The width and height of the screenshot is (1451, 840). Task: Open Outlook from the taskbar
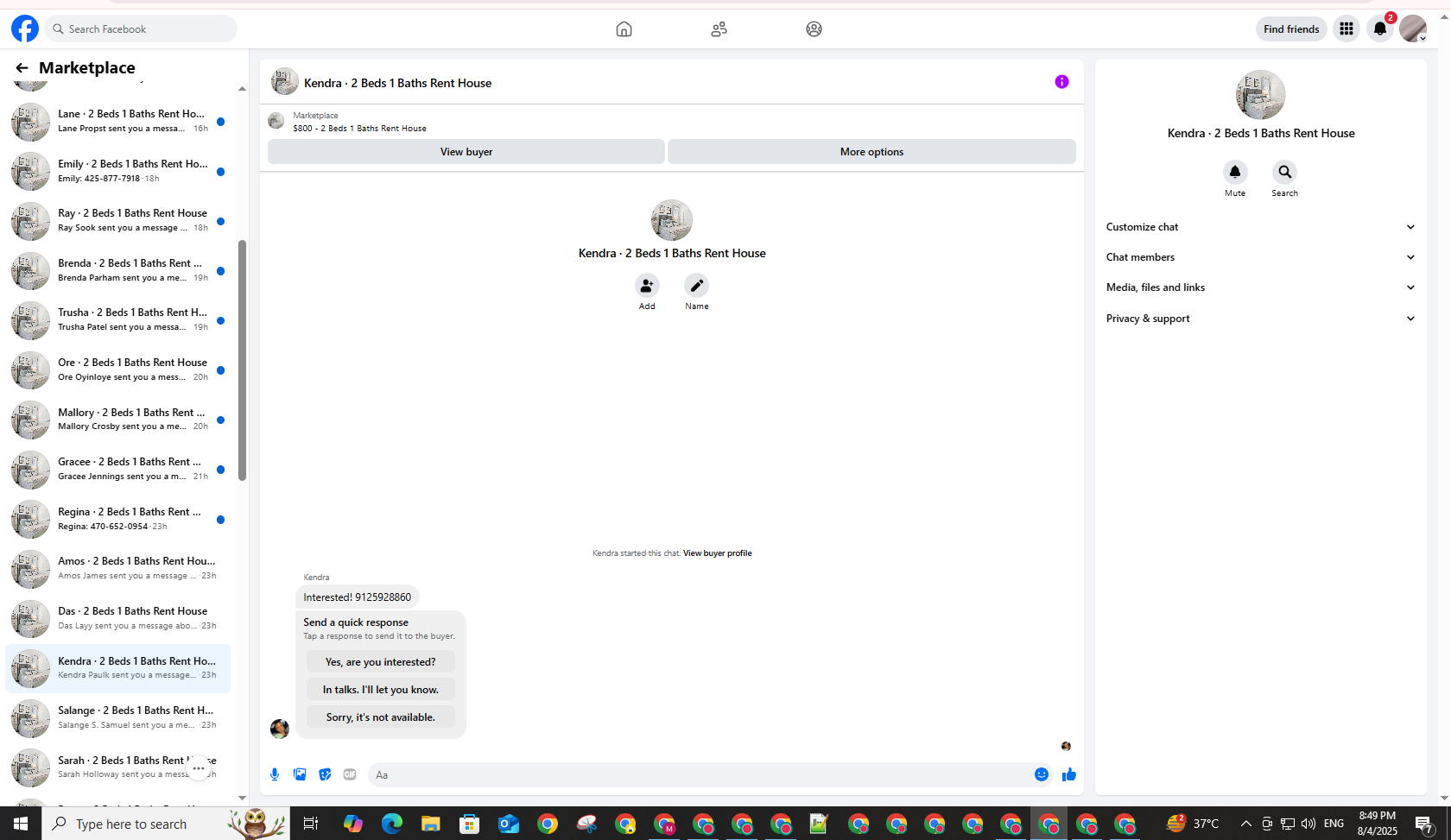[509, 824]
